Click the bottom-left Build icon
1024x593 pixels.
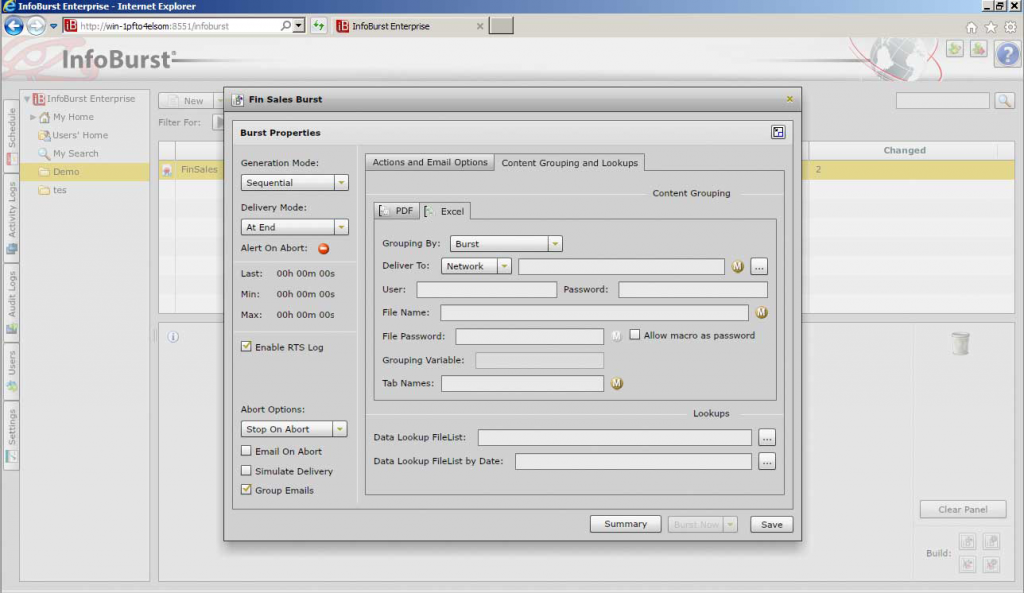[967, 564]
